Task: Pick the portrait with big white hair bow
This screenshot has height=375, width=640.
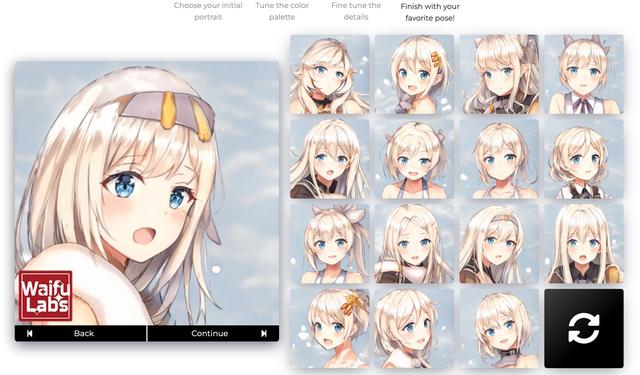Action: (x=330, y=244)
